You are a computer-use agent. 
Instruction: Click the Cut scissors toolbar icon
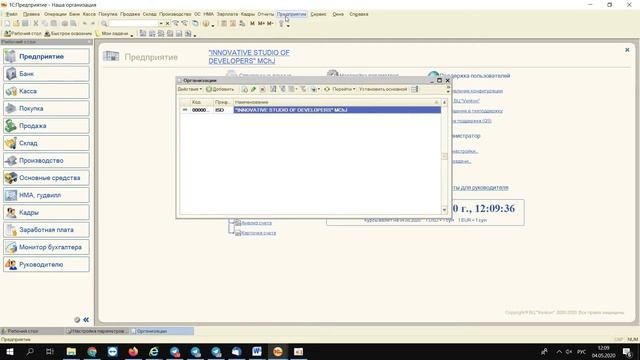(x=36, y=24)
